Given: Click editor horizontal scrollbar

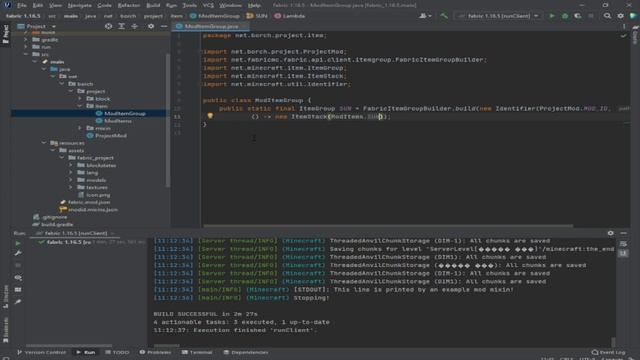Looking at the screenshot, I should click(388, 226).
